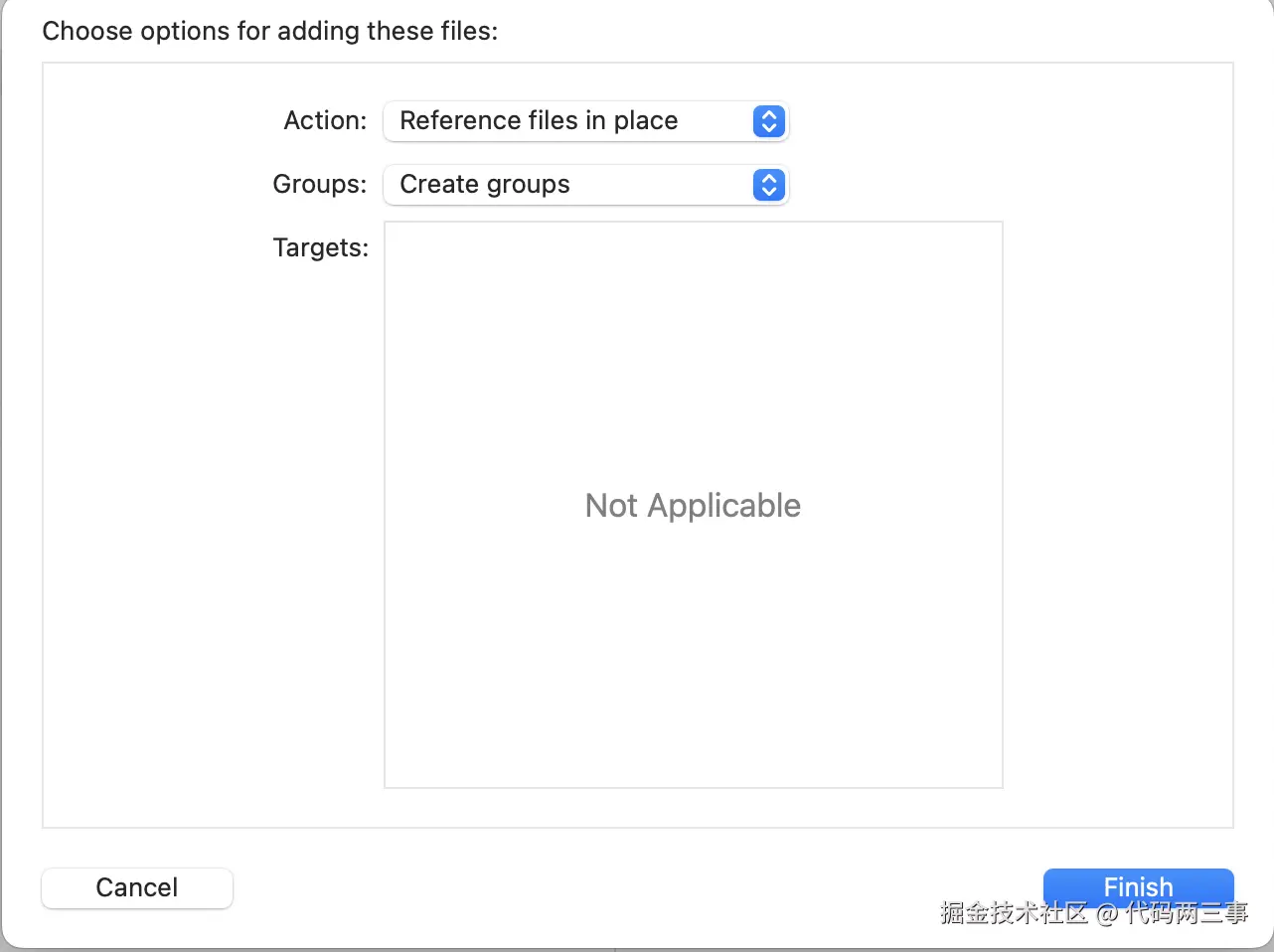Open the Groups dropdown menu
Viewport: 1274px width, 952px height.
[x=585, y=185]
